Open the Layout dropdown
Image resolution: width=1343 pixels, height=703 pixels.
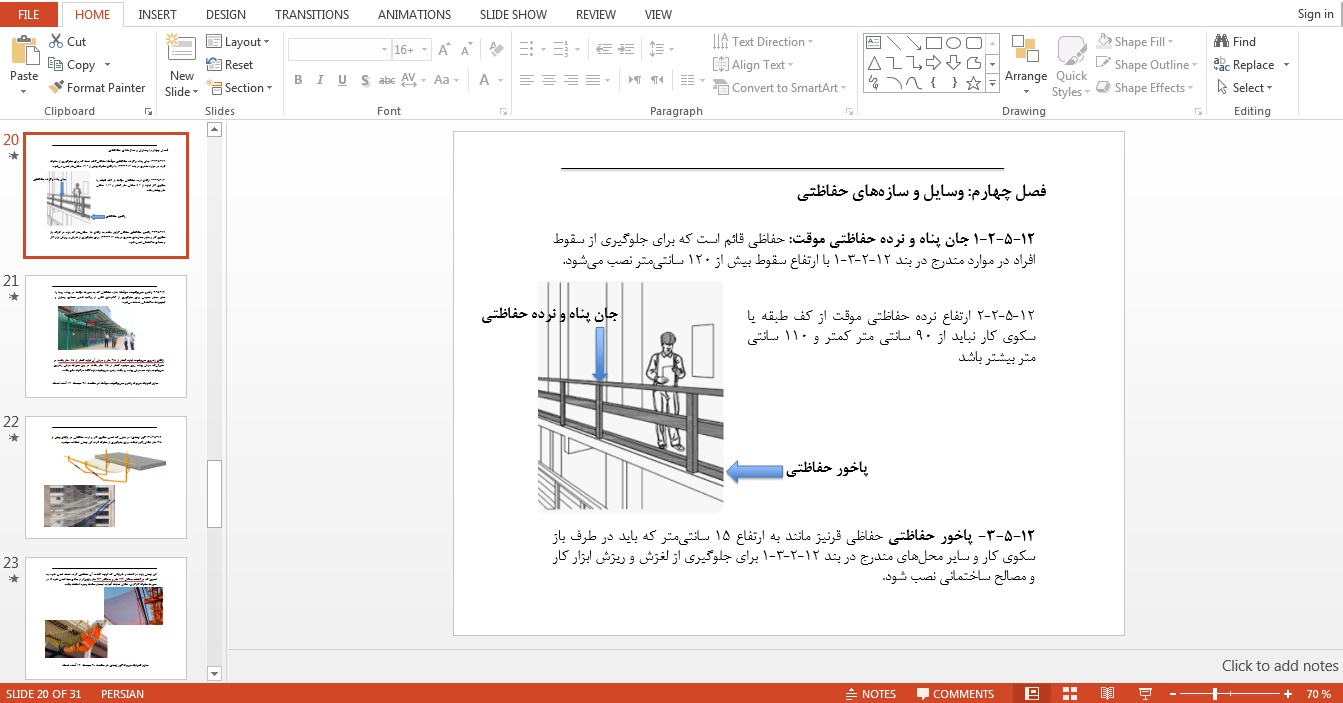click(x=238, y=42)
